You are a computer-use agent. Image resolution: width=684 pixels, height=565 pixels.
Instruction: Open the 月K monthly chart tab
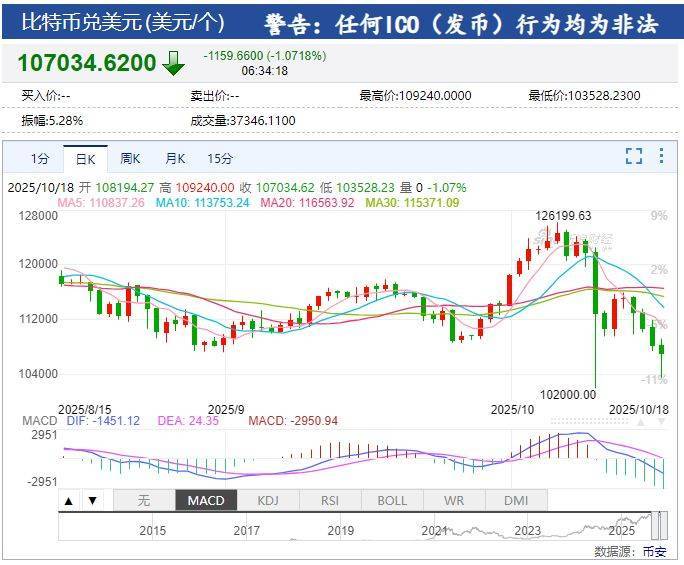tap(175, 158)
